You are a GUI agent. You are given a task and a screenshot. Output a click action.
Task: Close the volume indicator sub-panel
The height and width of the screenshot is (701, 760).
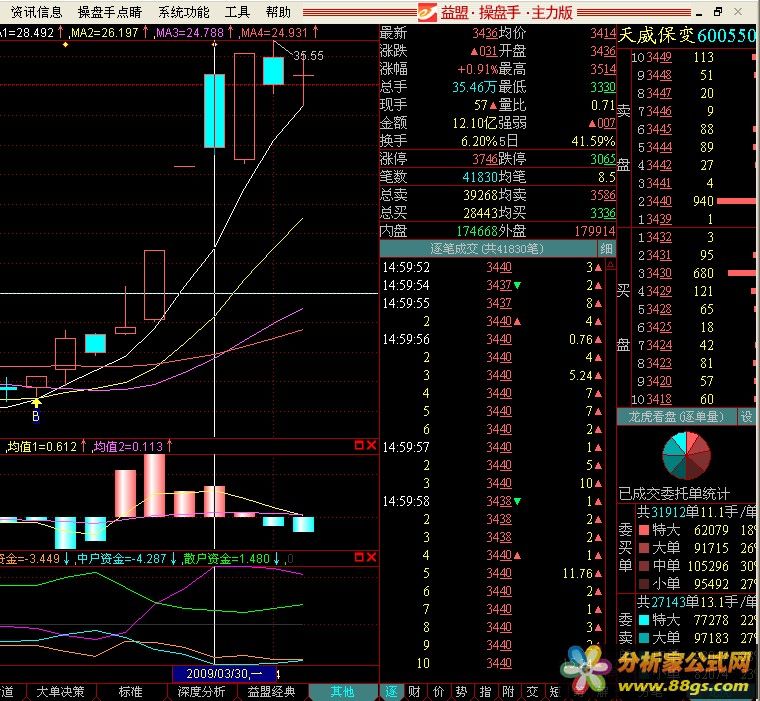371,445
